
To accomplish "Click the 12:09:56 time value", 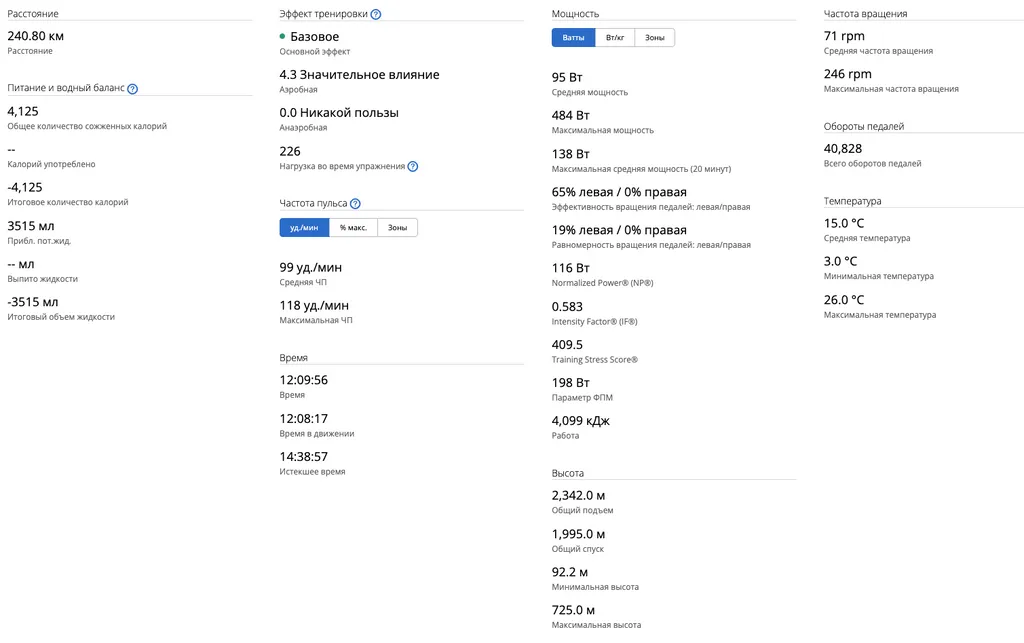I will 303,380.
